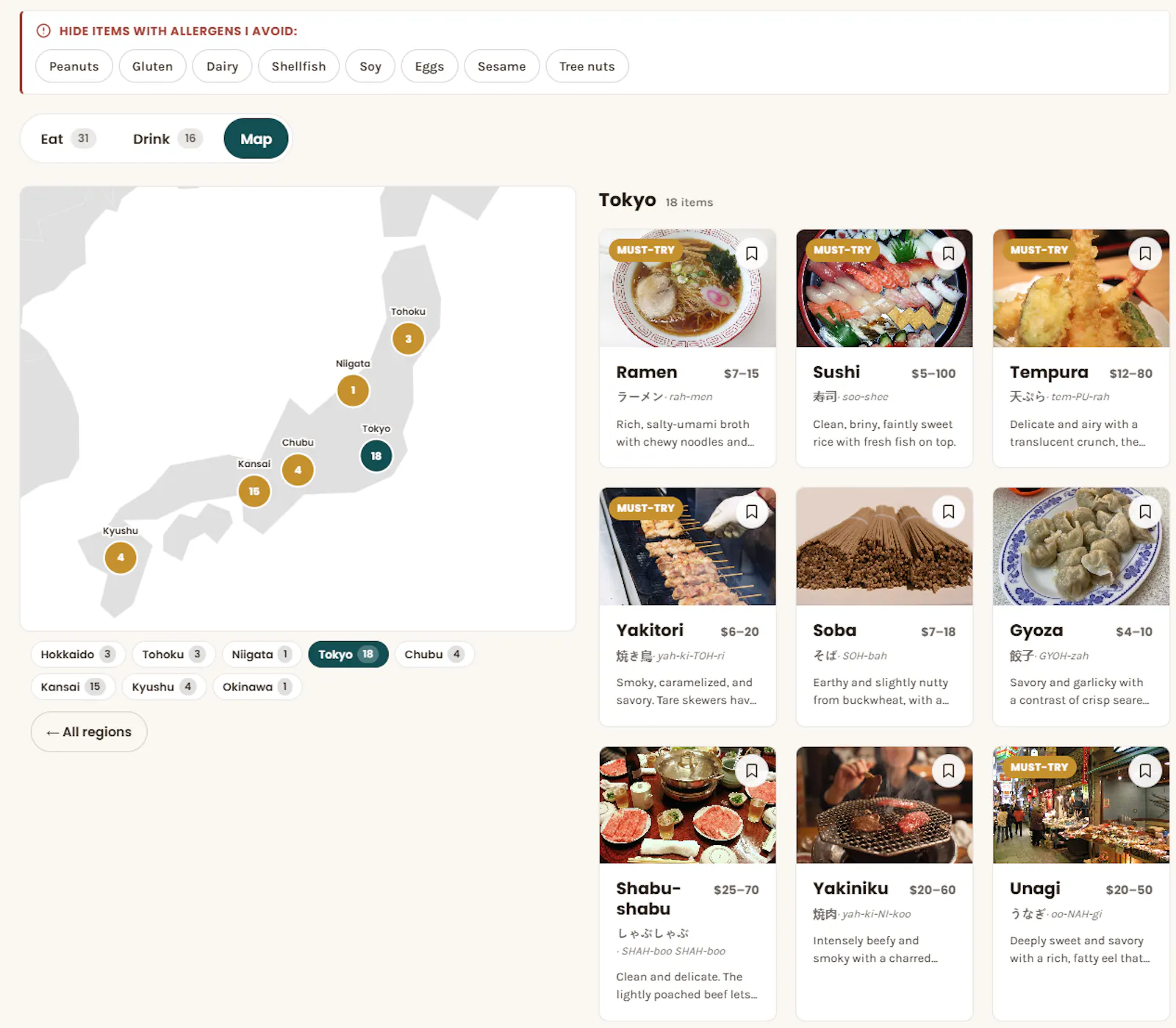
Task: Toggle Shellfish allergen filter
Action: click(298, 66)
